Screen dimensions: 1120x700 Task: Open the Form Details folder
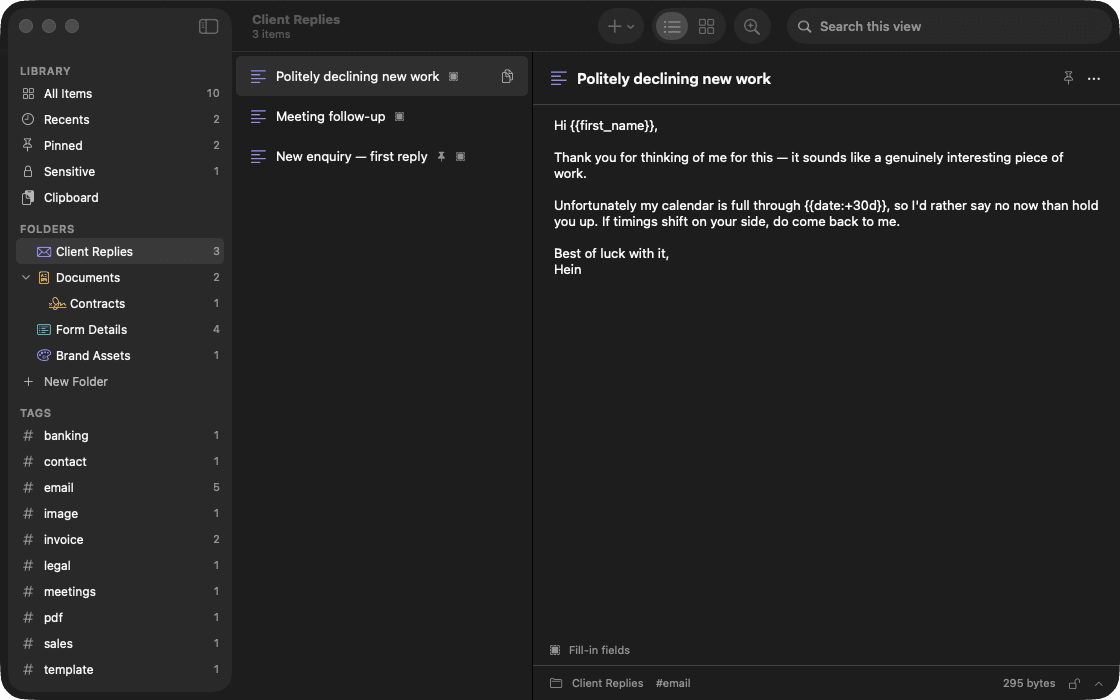pyautogui.click(x=120, y=329)
